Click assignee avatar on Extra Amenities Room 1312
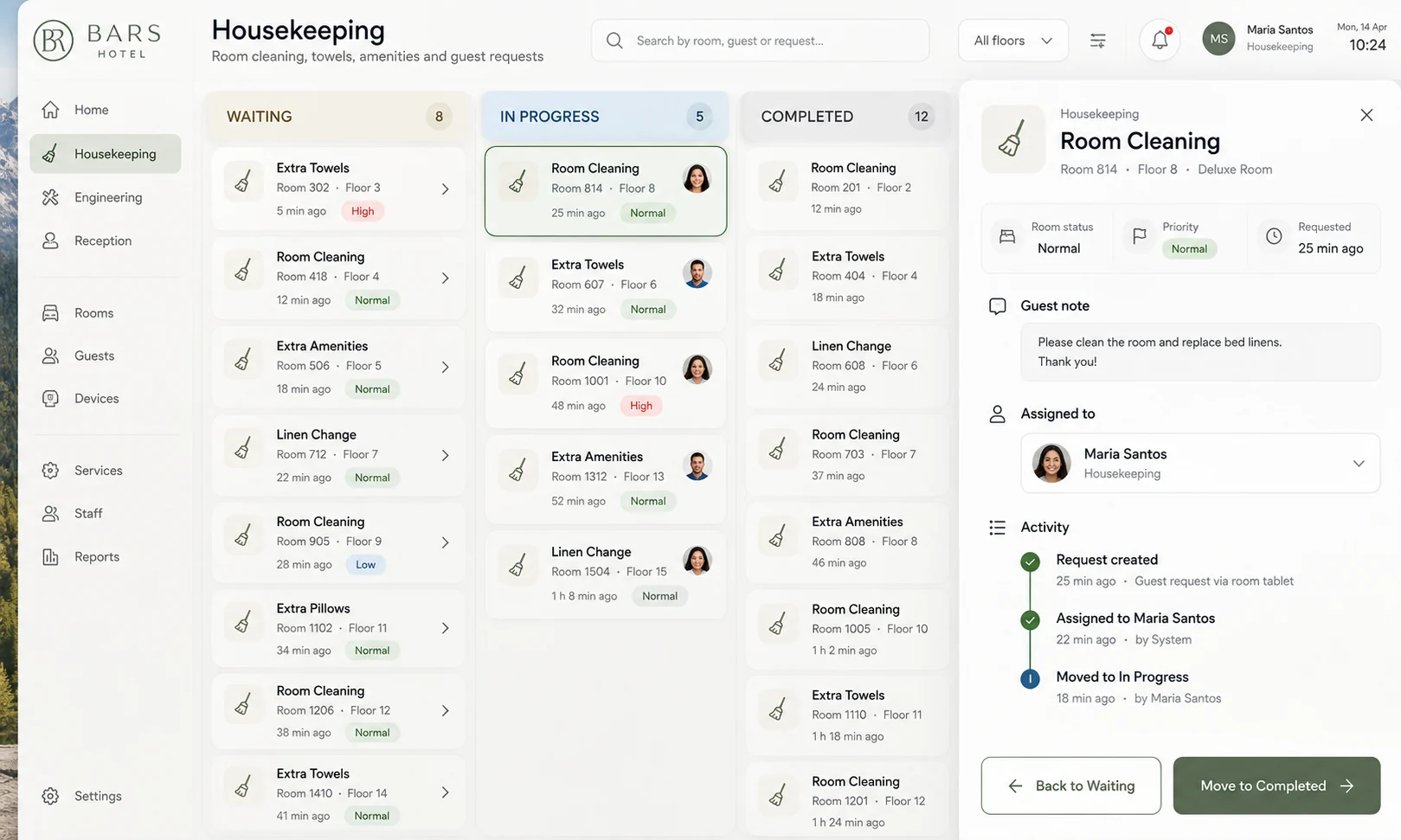Screen dimensions: 1401x840 click(x=697, y=465)
